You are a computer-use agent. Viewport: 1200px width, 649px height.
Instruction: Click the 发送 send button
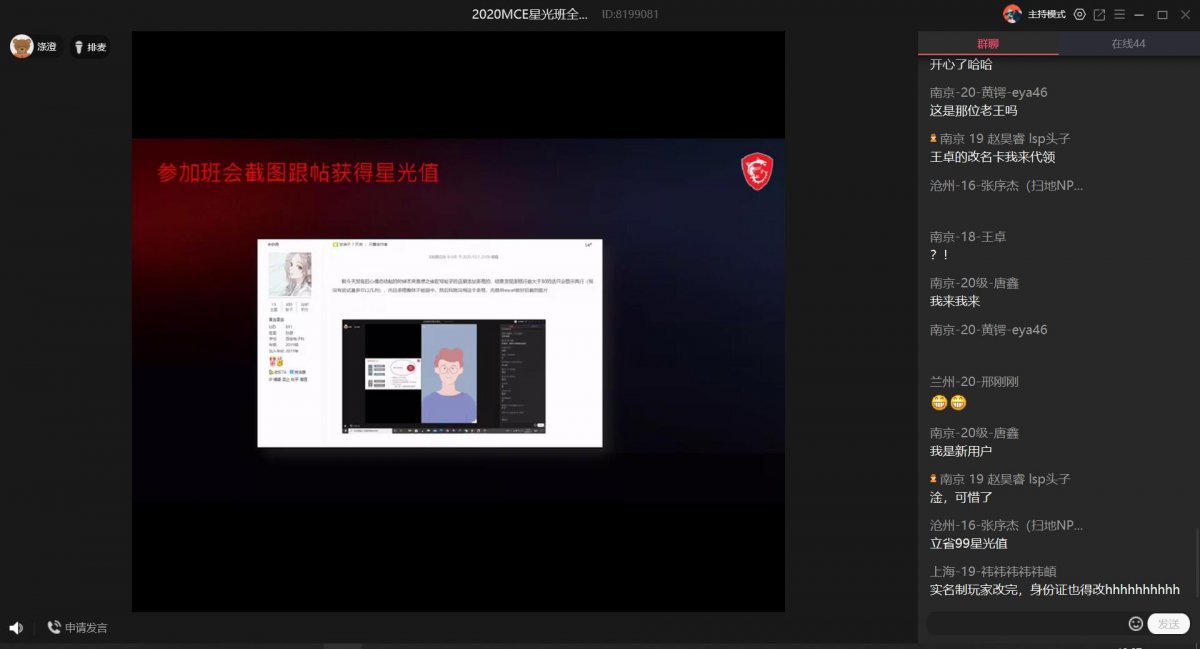tap(1168, 623)
